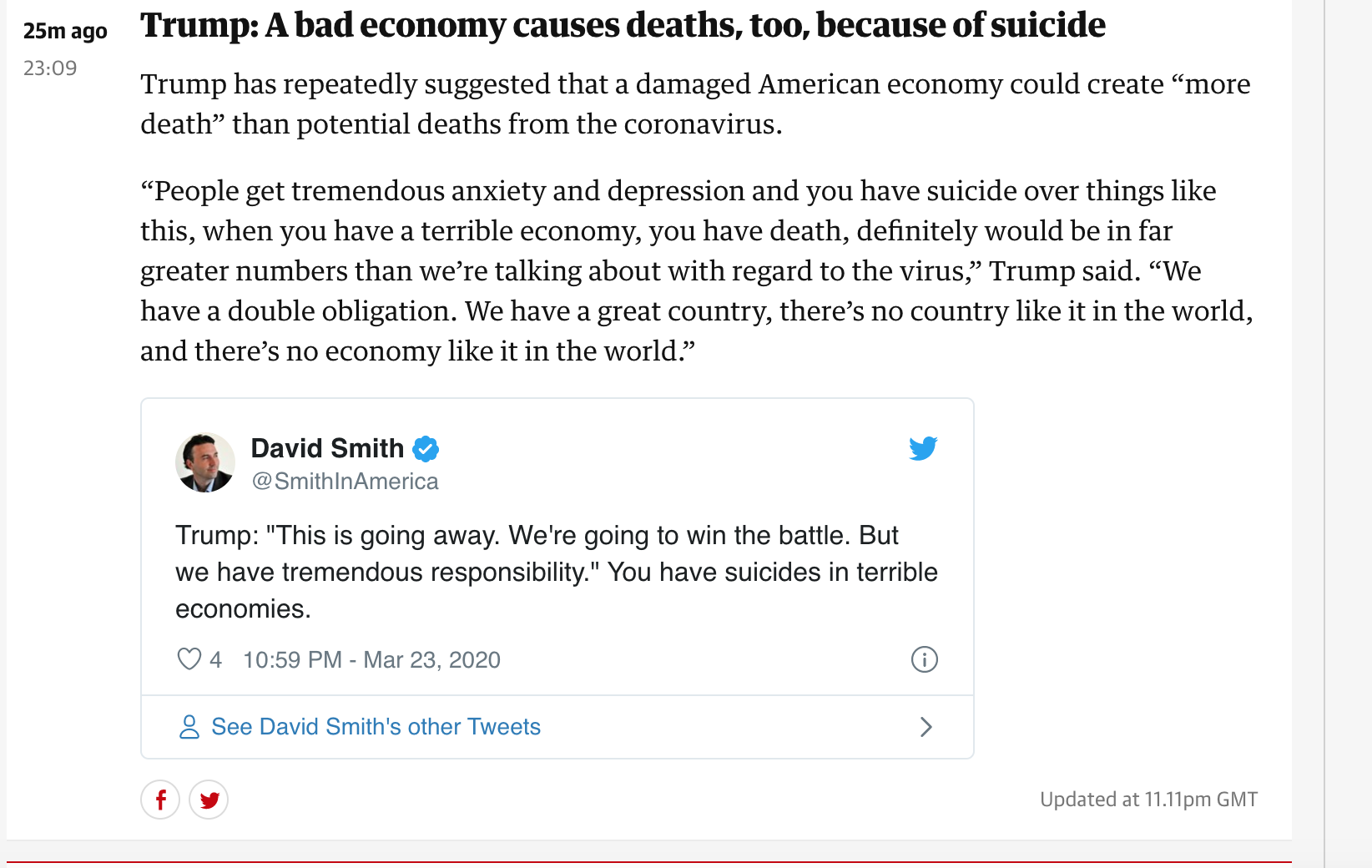
Task: Expand the chevron on See other Tweets row
Action: coord(926,726)
